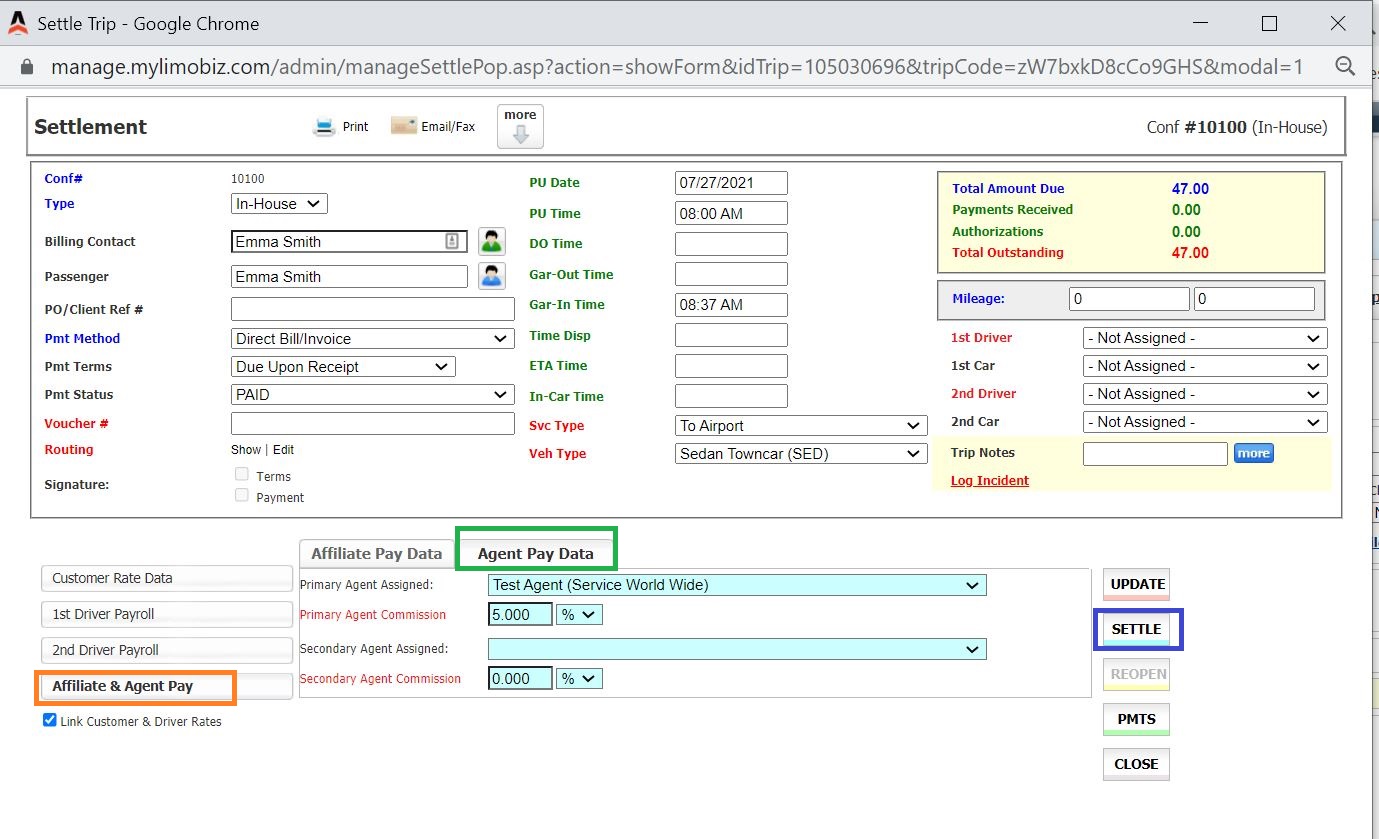Switch to the Affiliate Pay Data tab
This screenshot has height=839, width=1379.
point(376,553)
